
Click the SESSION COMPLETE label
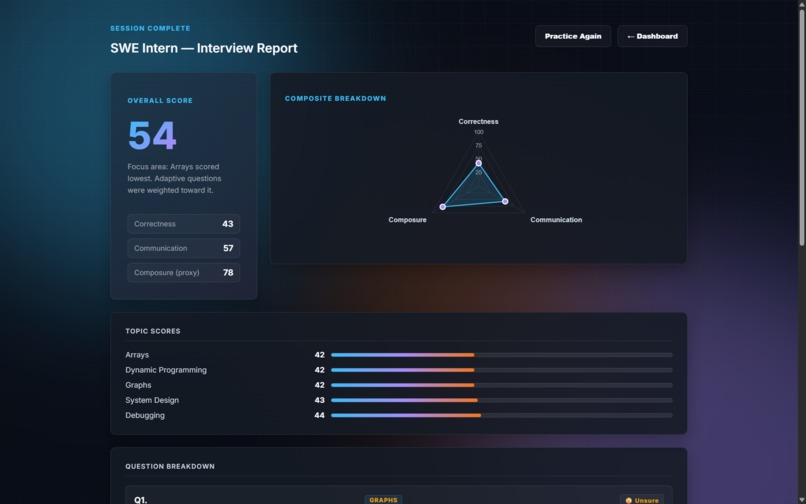tap(151, 28)
